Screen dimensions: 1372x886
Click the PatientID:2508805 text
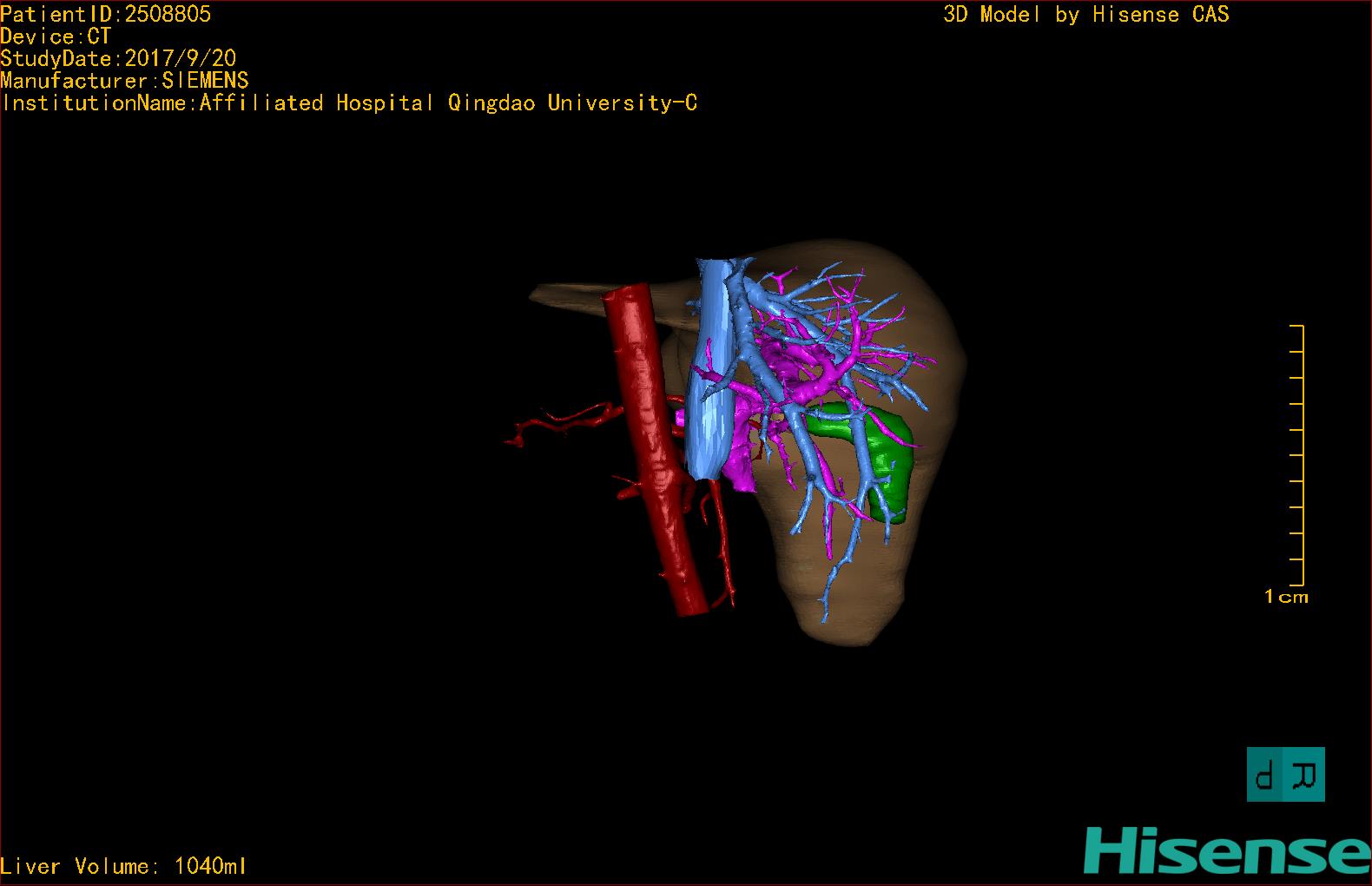click(x=106, y=14)
